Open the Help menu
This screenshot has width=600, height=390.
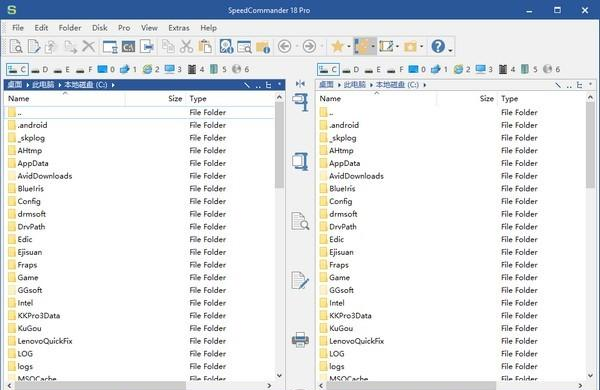tap(208, 28)
